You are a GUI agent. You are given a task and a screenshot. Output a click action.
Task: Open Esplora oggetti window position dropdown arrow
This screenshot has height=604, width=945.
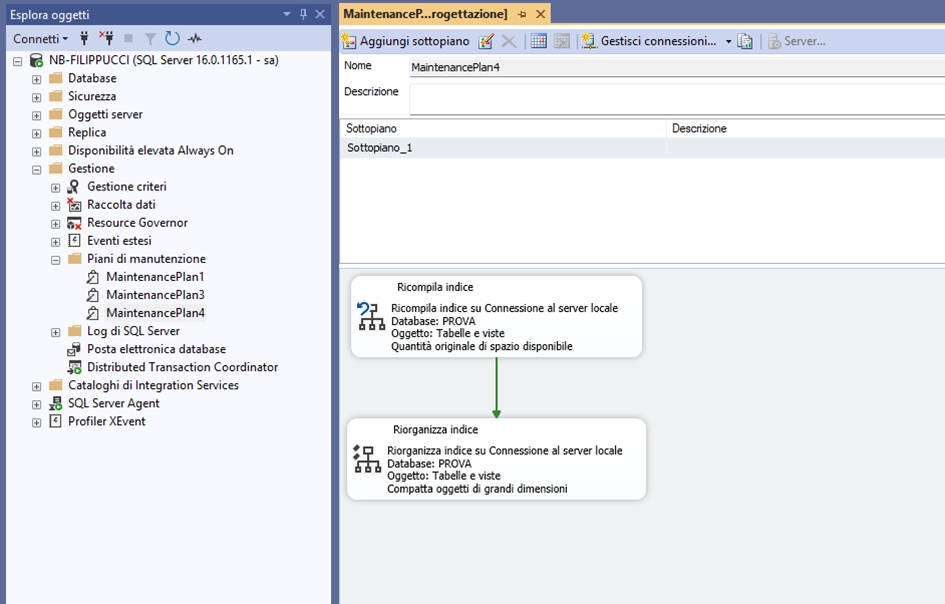point(286,14)
